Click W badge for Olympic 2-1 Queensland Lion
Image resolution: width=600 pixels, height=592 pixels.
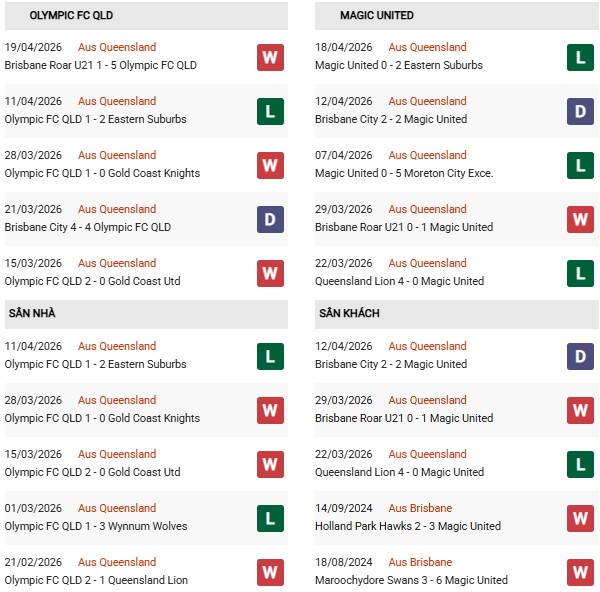tap(270, 572)
